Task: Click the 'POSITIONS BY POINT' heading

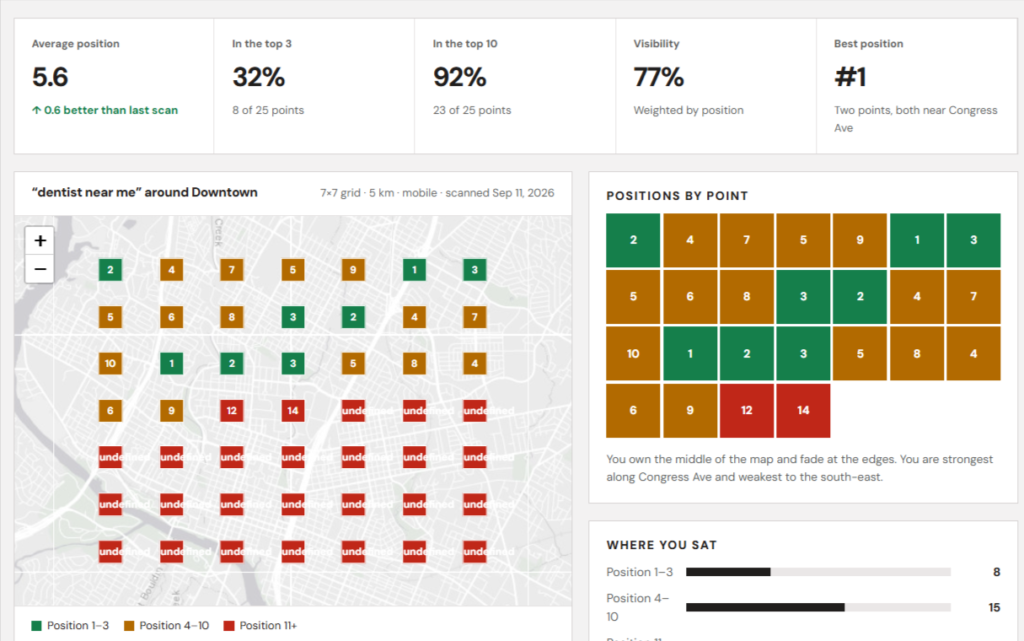Action: pyautogui.click(x=677, y=196)
